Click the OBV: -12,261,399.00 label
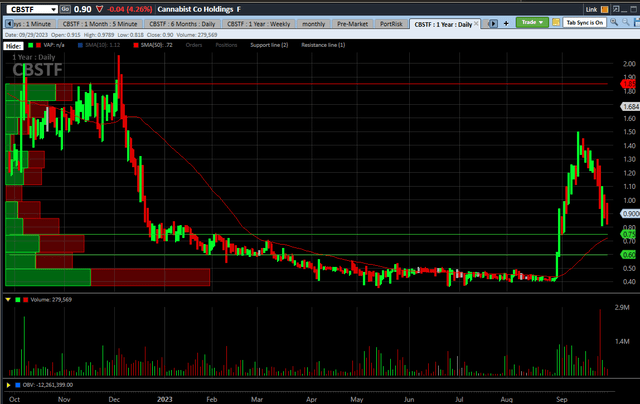640x404 pixels. [x=48, y=385]
